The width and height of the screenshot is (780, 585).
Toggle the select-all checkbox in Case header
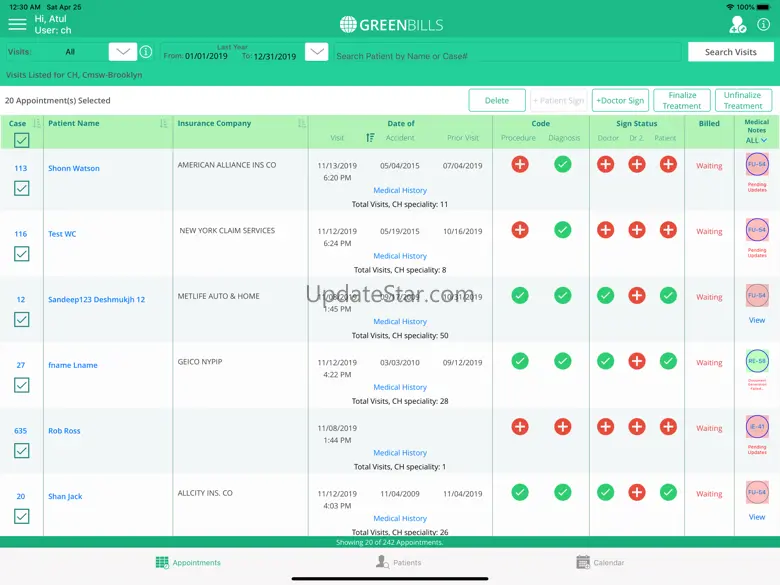coord(21,140)
